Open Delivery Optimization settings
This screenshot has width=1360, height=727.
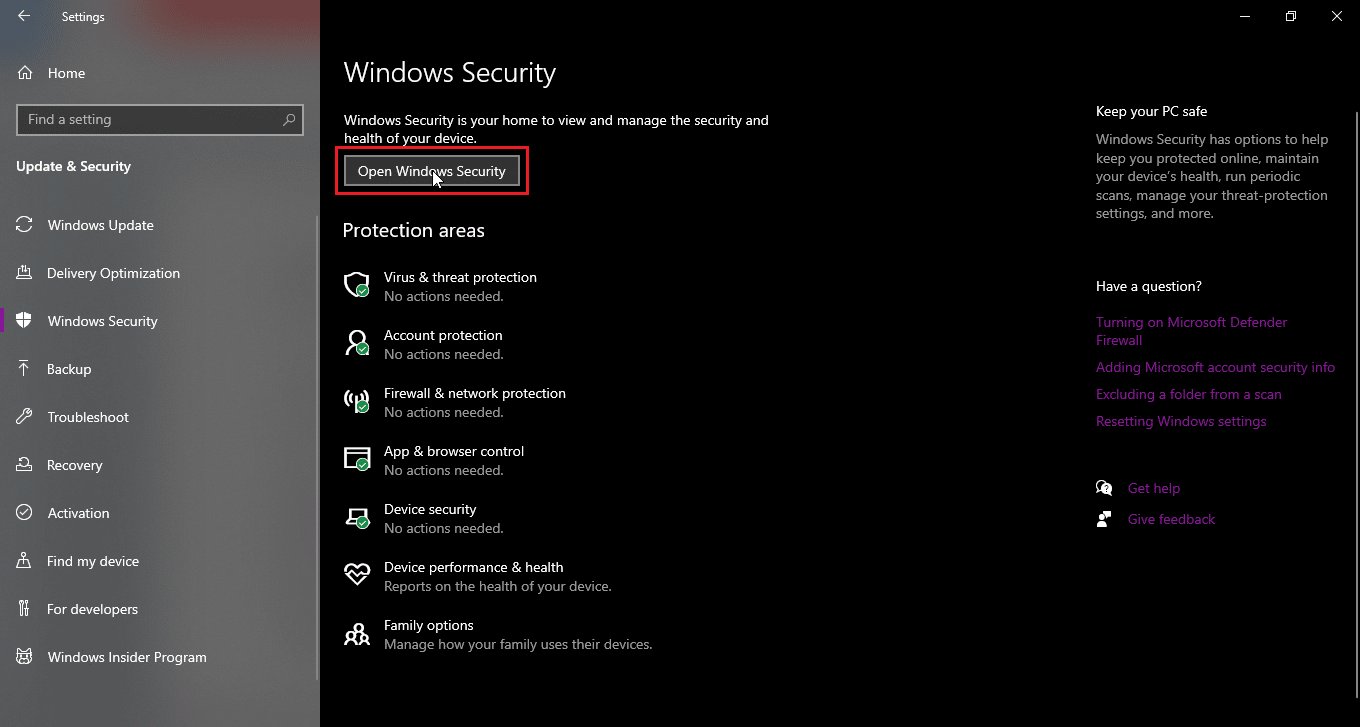pos(113,273)
